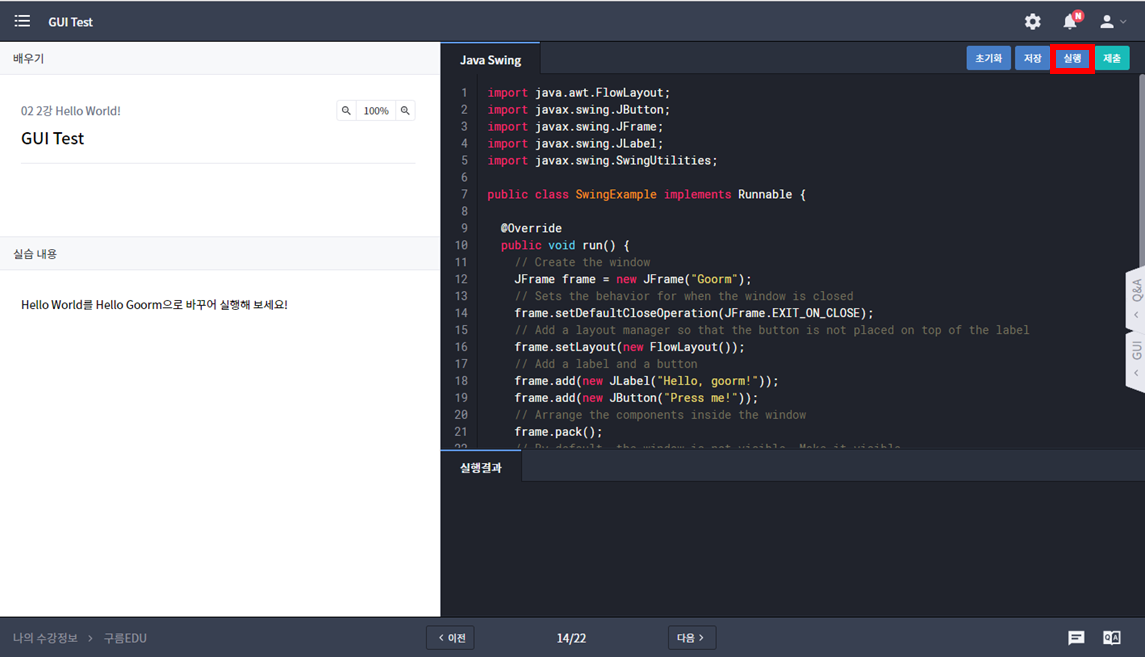The height and width of the screenshot is (657, 1145).
Task: Click the 실행 run button
Action: coord(1072,58)
